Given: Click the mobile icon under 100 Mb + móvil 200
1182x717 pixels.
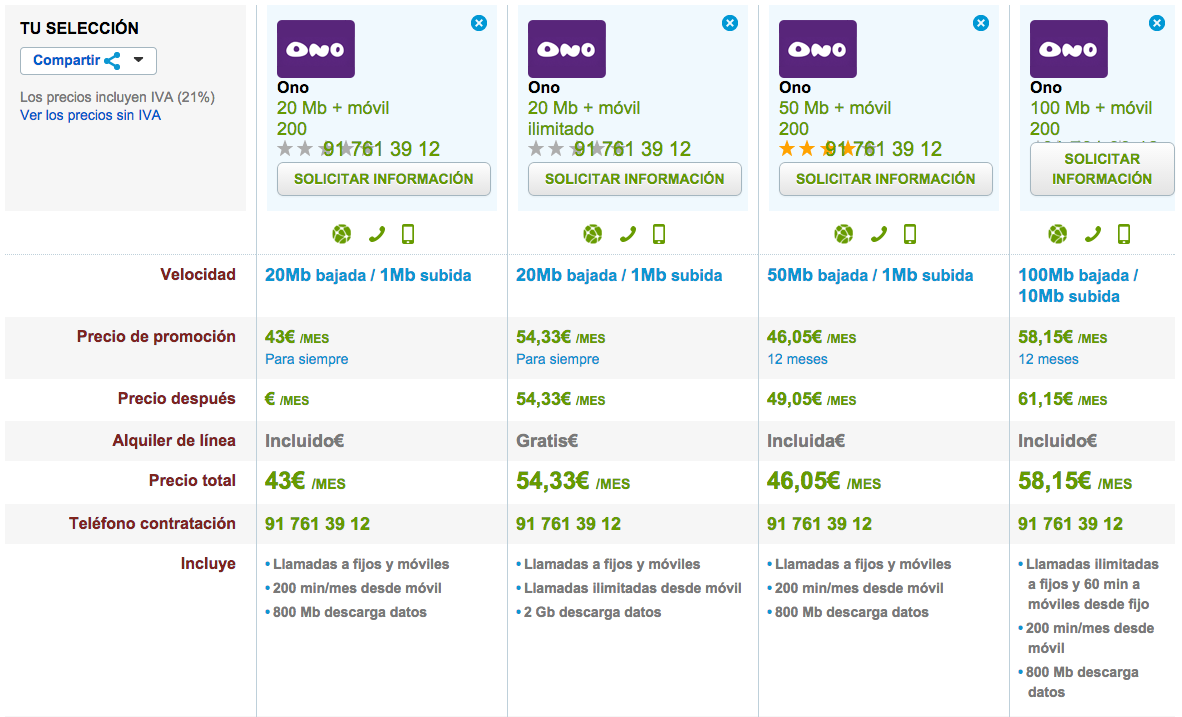Looking at the screenshot, I should [x=1124, y=234].
